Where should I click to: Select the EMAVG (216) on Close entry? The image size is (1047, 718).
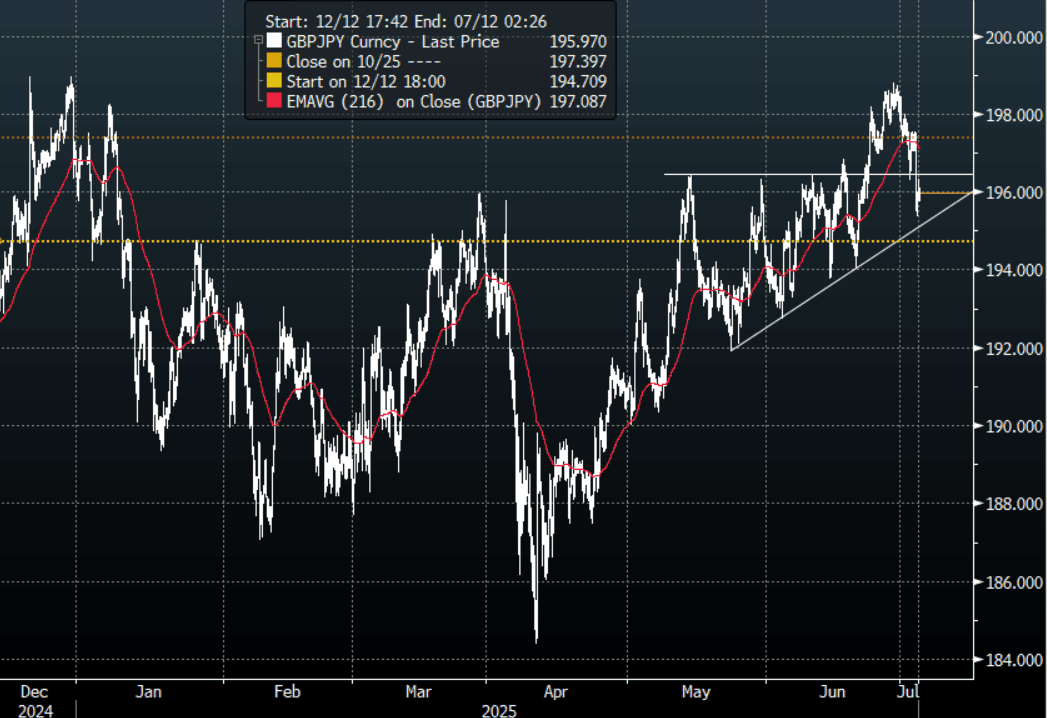415,102
